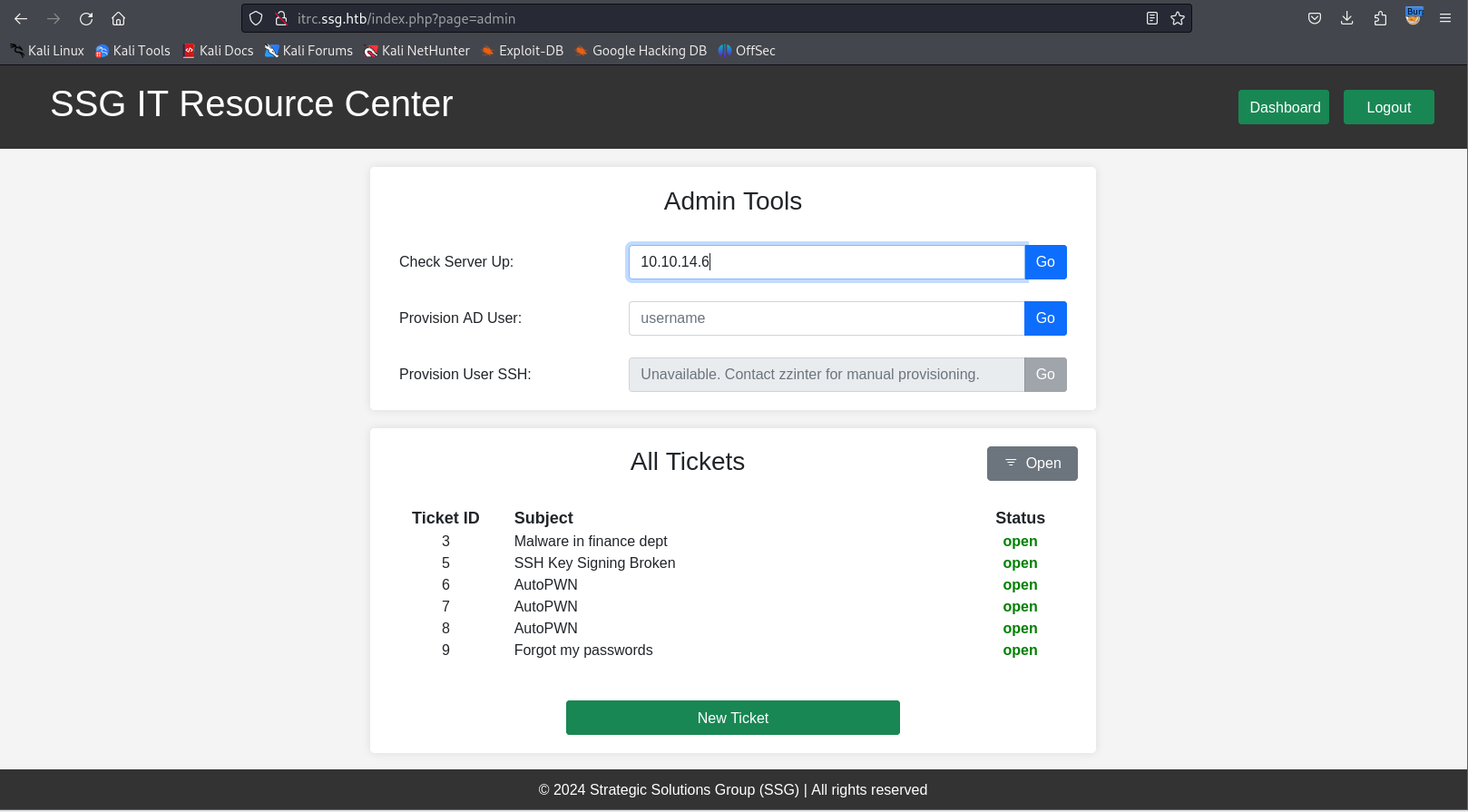Open the browser home page

[x=118, y=18]
